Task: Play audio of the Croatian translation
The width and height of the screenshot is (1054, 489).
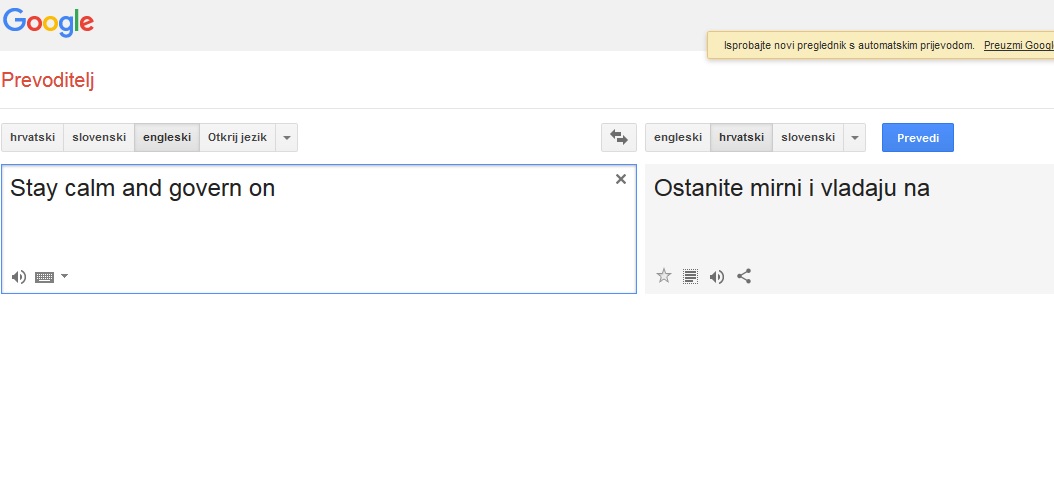Action: pos(717,276)
